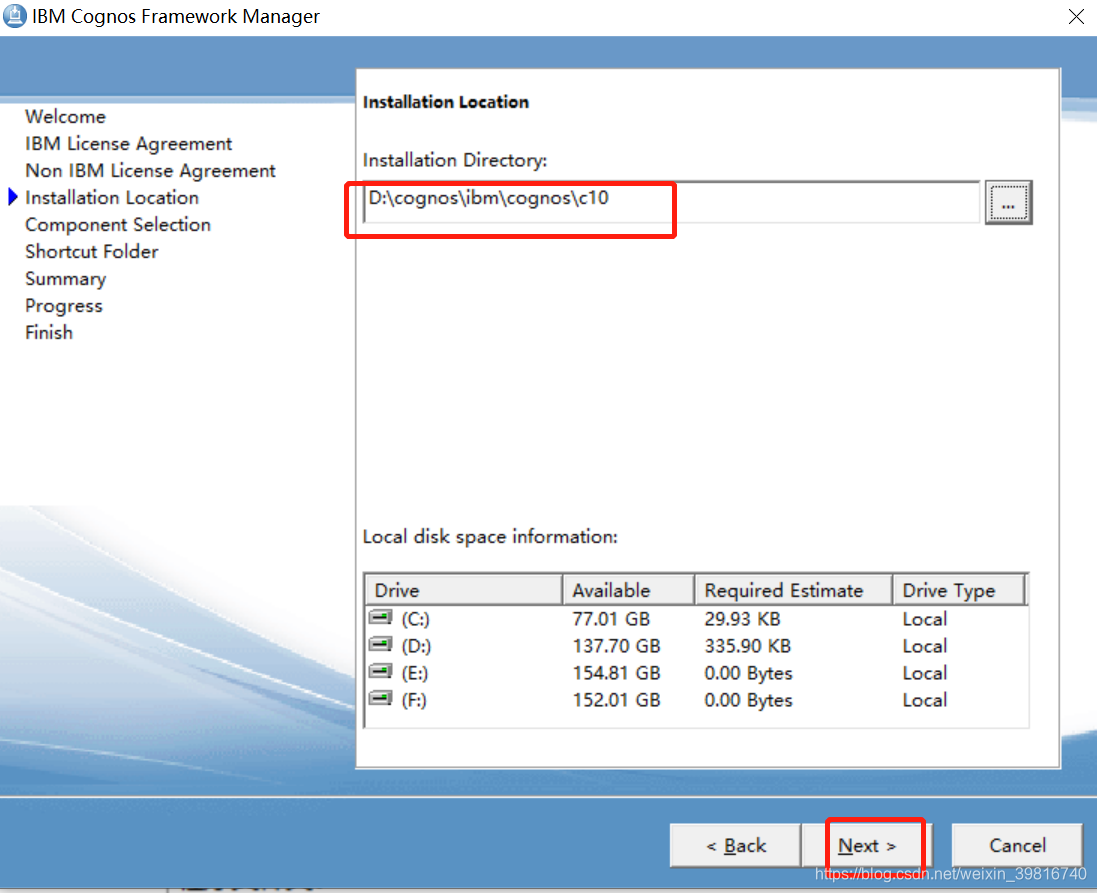Click the 152.01 GB available value

pyautogui.click(x=616, y=700)
